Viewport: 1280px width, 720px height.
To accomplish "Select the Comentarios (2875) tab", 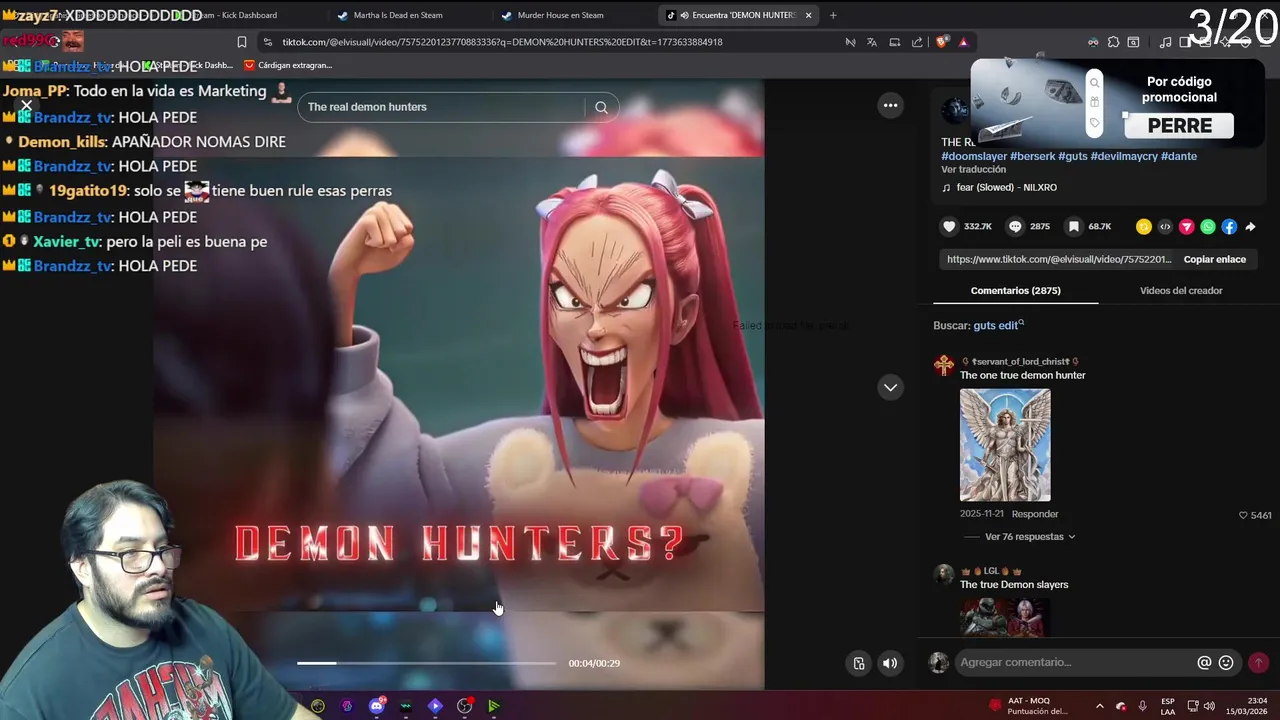I will coord(1015,290).
